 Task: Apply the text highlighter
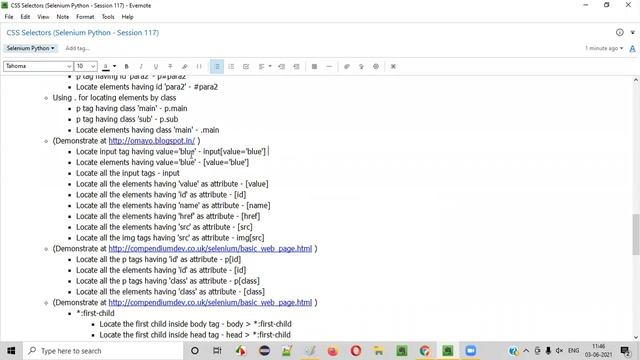point(184,66)
